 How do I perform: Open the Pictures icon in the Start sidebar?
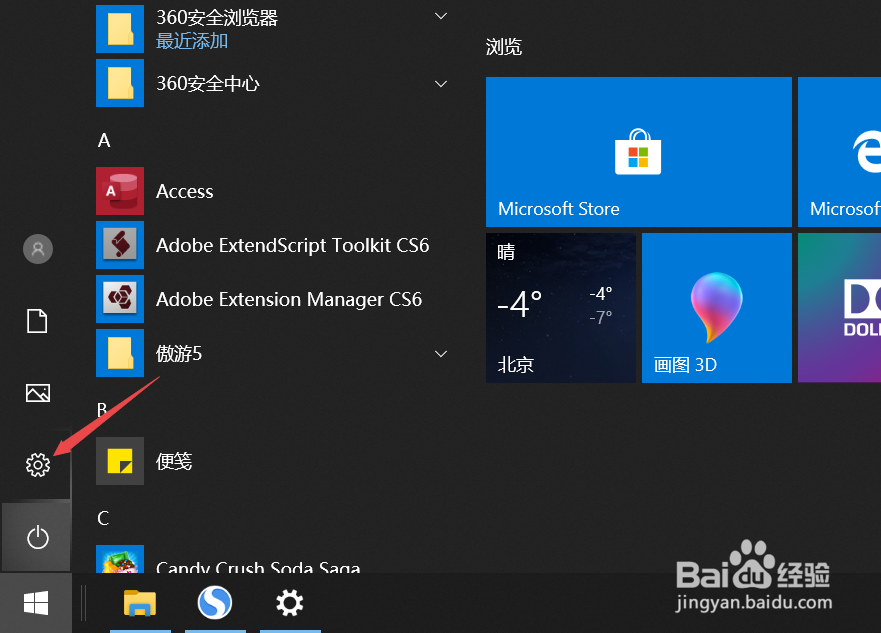[x=37, y=392]
